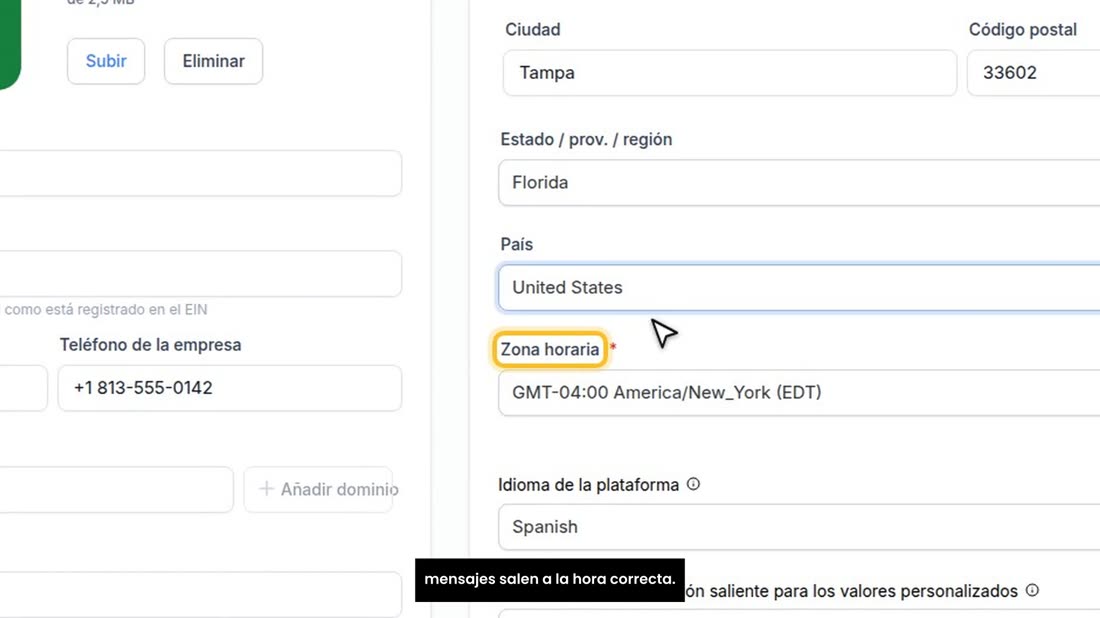
Task: Click the Código postal label
Action: tap(1023, 29)
